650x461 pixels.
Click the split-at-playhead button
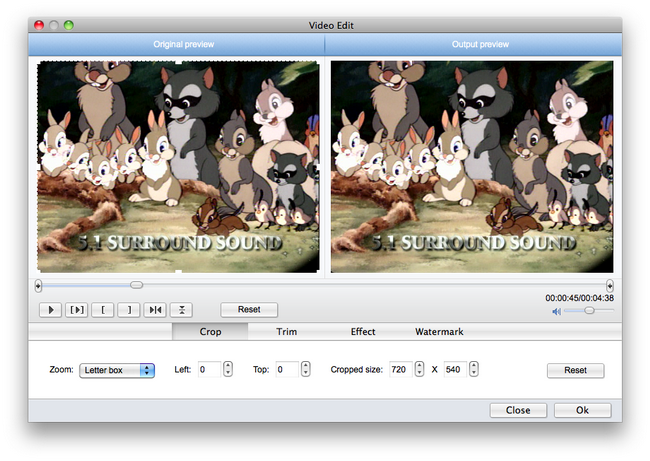[x=155, y=310]
